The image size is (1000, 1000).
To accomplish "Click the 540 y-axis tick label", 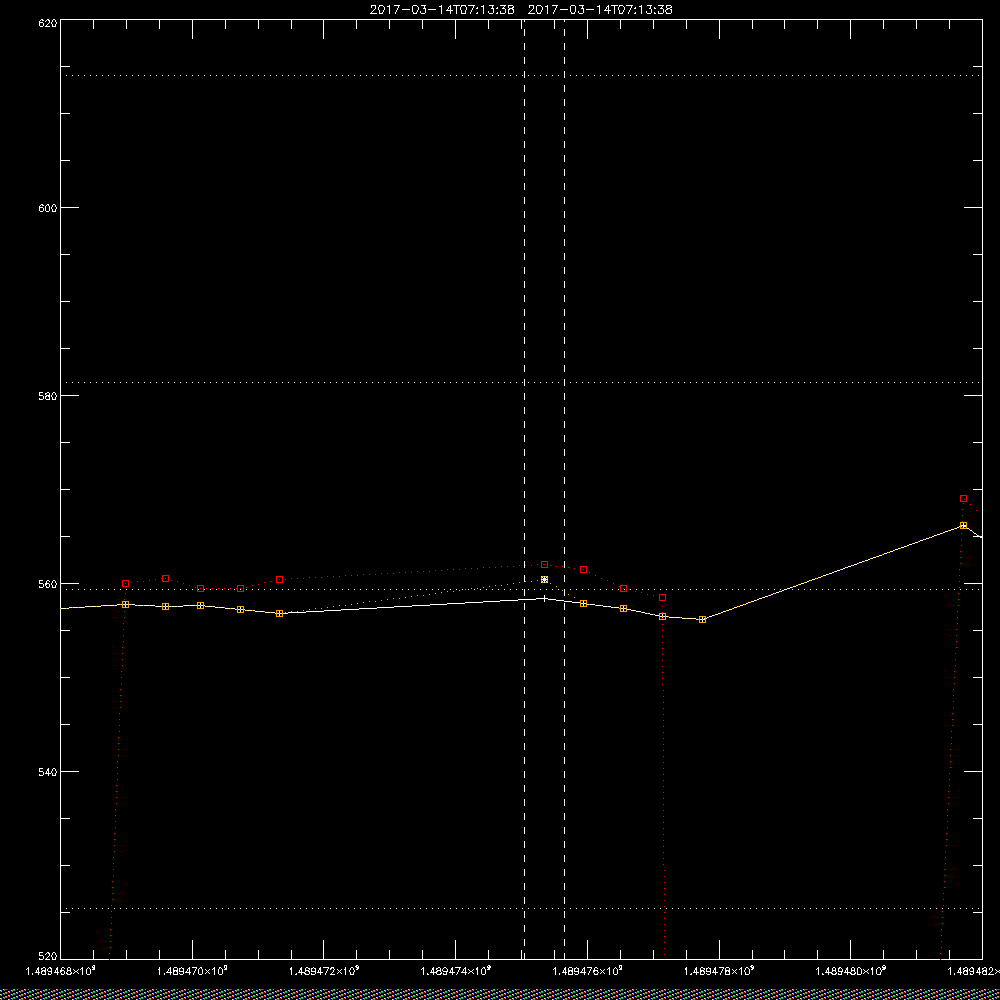I will click(x=48, y=772).
